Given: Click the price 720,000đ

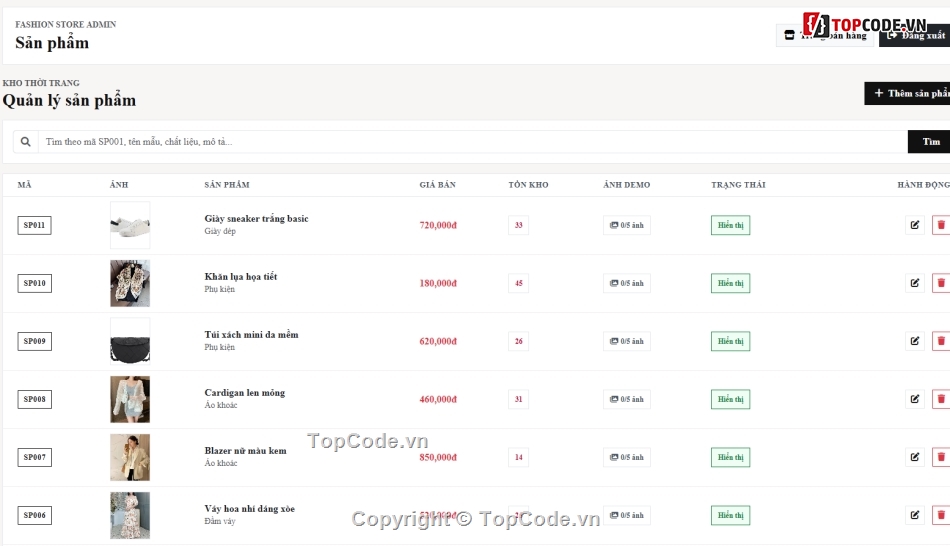Looking at the screenshot, I should 438,225.
